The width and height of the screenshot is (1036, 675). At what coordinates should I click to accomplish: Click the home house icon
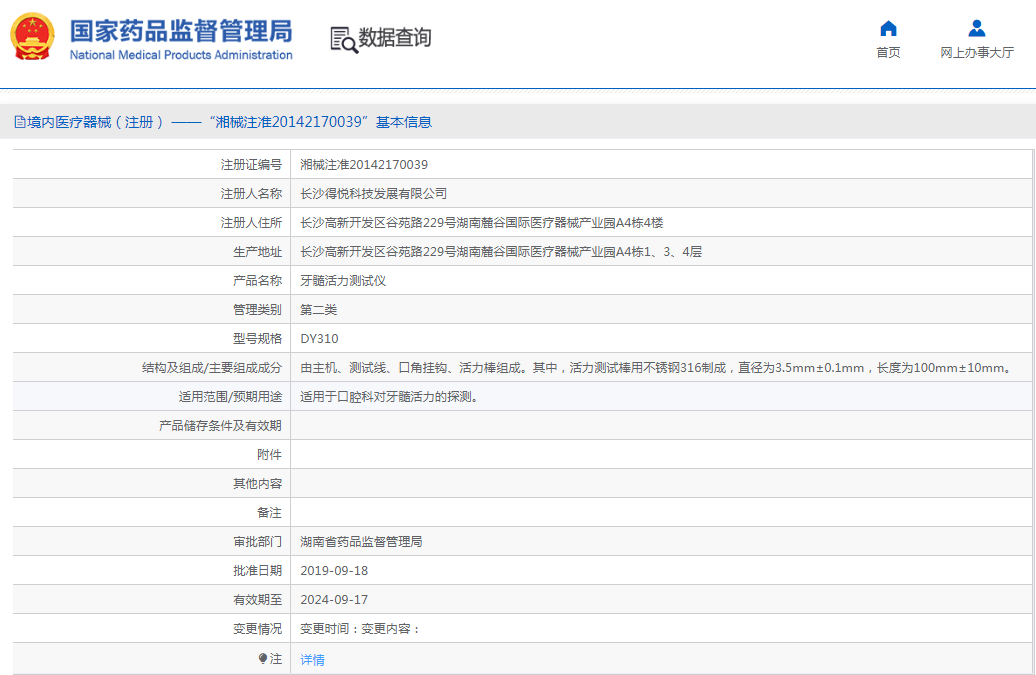tap(888, 28)
